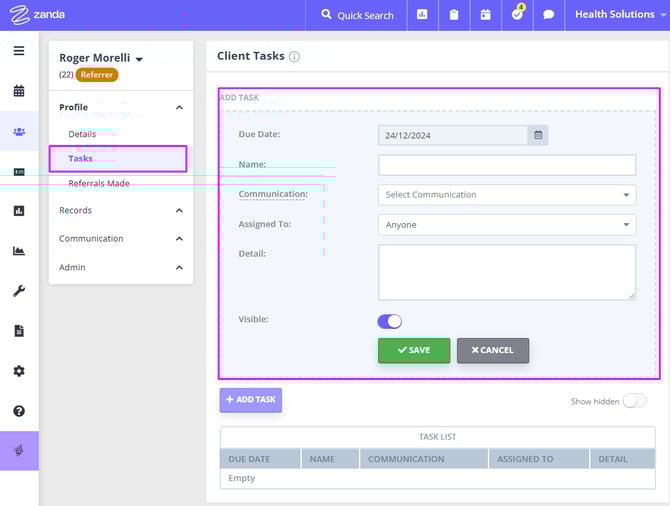
Task: Open the chat bubble messages icon
Action: [x=548, y=15]
